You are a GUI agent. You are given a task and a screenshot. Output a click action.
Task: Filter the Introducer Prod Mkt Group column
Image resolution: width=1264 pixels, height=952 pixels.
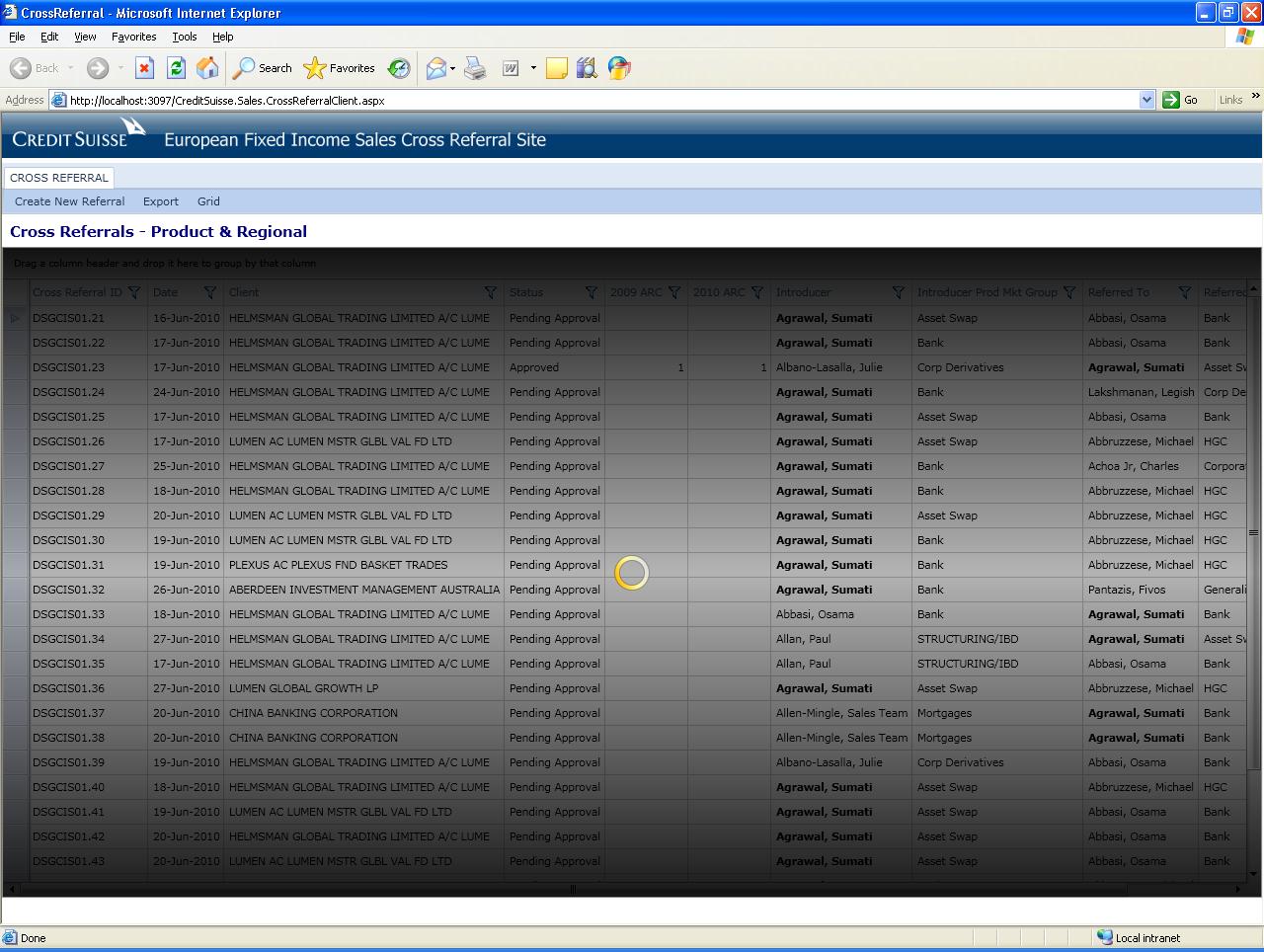coord(1068,292)
